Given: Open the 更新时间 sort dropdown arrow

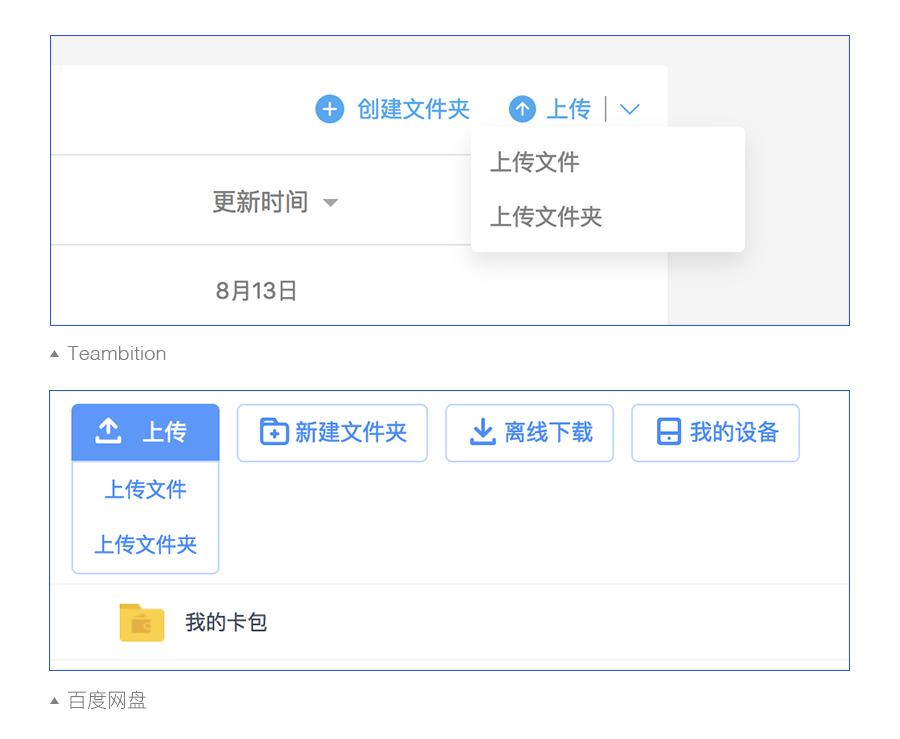Looking at the screenshot, I should click(x=331, y=200).
